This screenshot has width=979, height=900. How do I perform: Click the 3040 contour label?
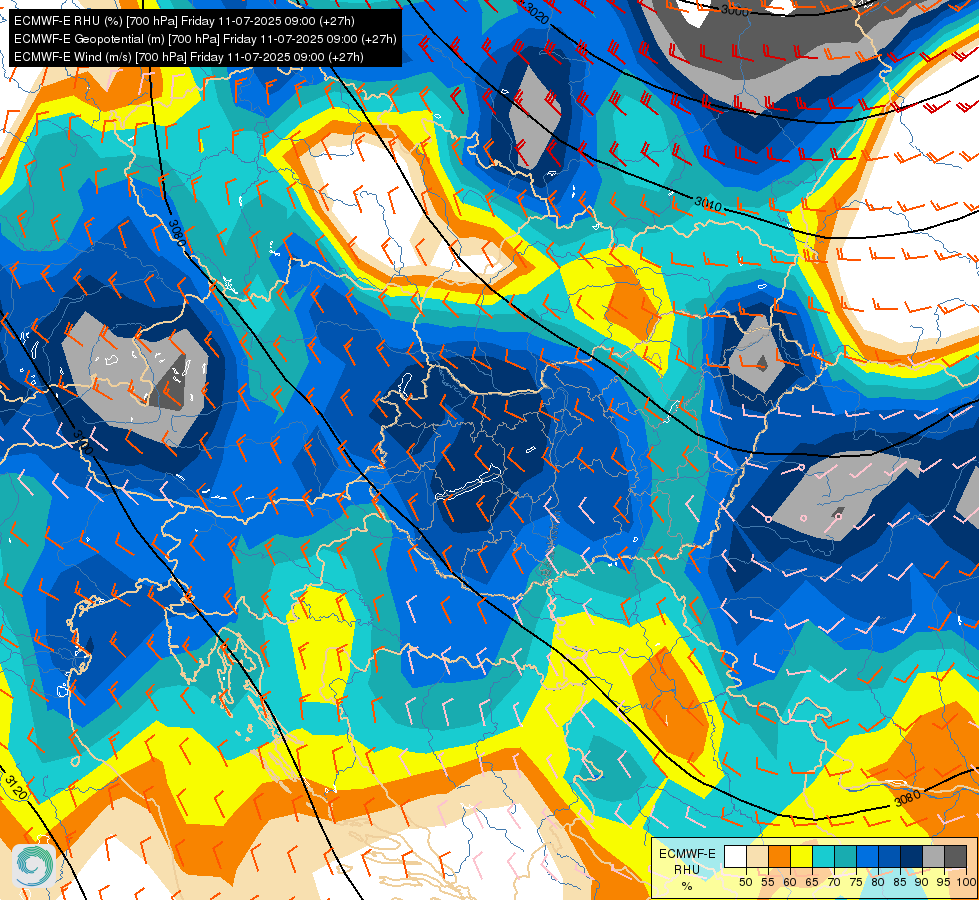(708, 203)
